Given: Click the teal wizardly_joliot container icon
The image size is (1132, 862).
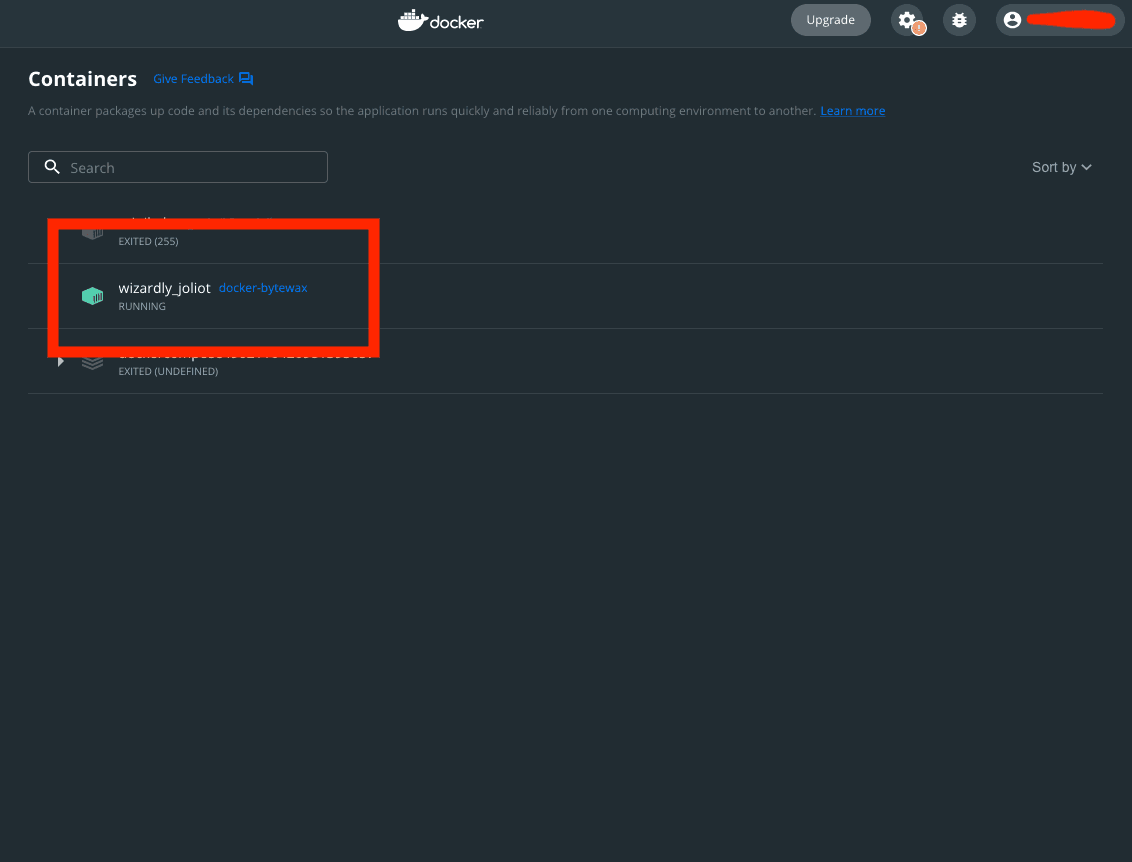Looking at the screenshot, I should click(92, 296).
